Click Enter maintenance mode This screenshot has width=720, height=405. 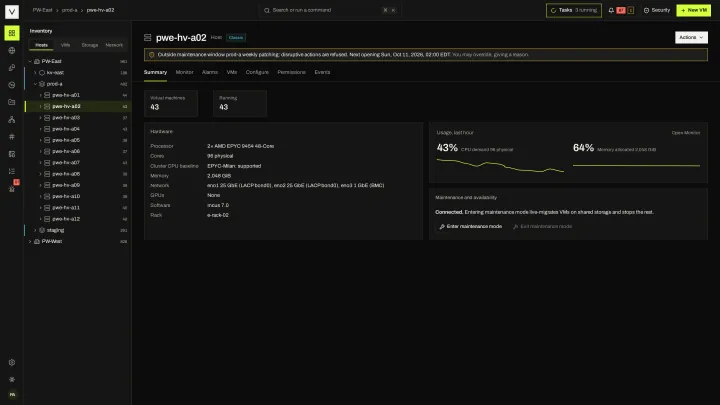pos(471,226)
